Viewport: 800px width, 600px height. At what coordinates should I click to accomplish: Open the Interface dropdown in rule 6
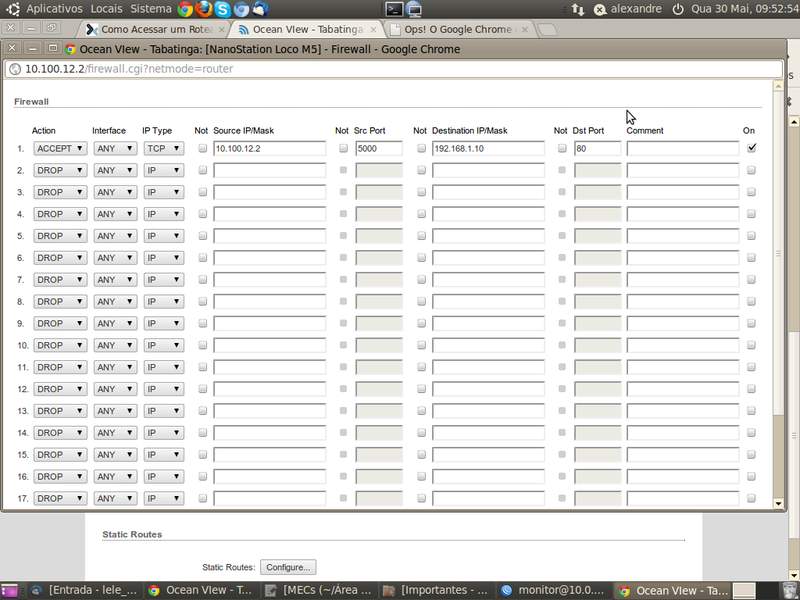(115, 258)
